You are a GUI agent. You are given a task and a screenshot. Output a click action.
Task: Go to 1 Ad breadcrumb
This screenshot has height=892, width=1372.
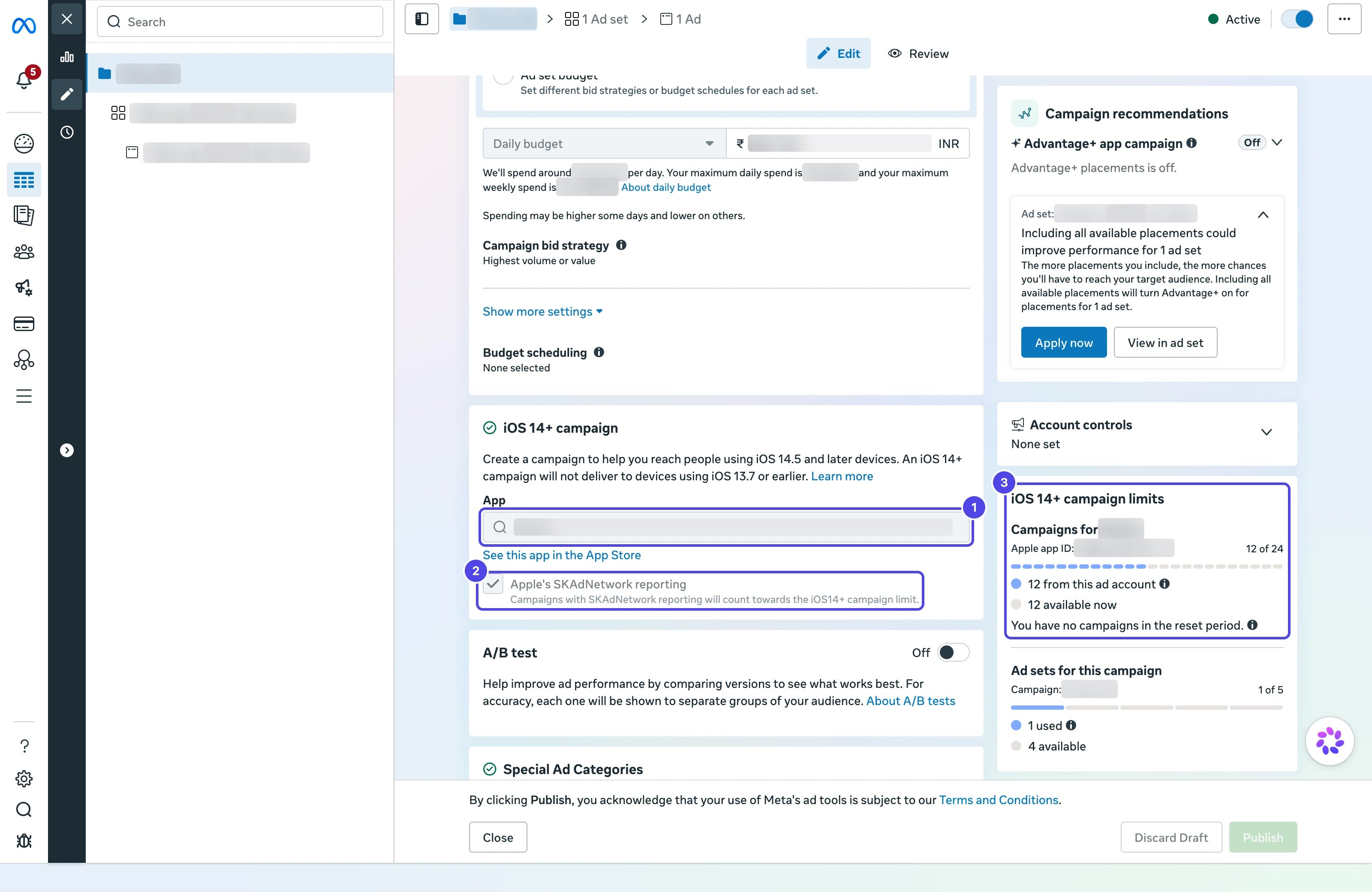[x=680, y=19]
